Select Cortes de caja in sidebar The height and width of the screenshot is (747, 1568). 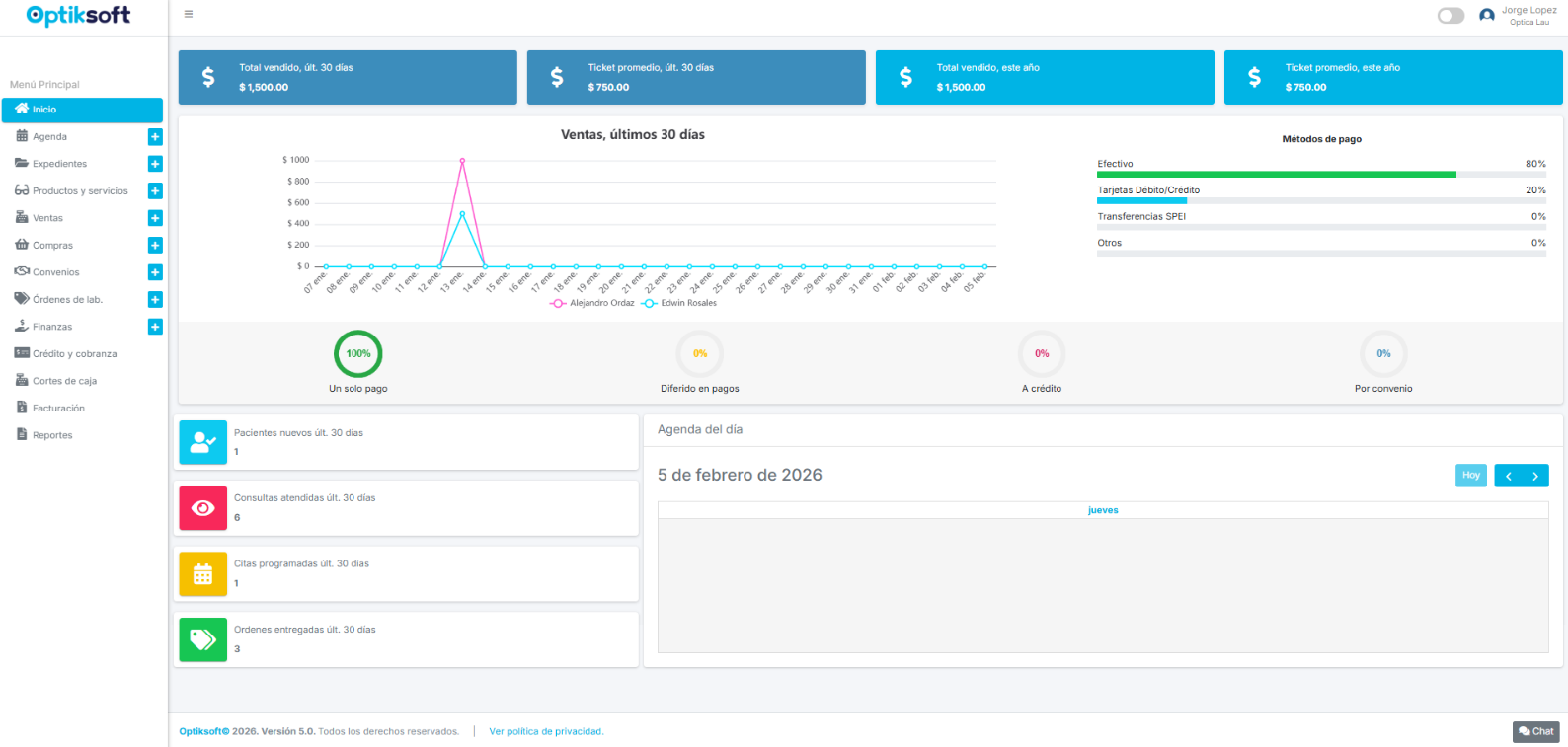(x=64, y=381)
